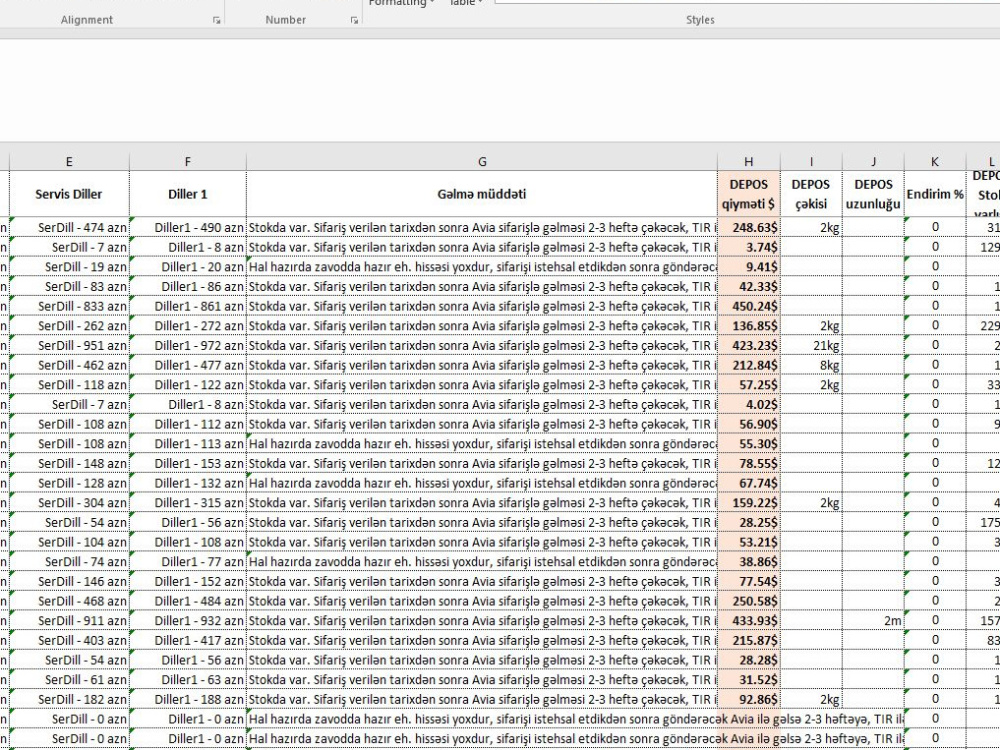Select cell 'Diller1 - 20 azn'

(x=188, y=267)
